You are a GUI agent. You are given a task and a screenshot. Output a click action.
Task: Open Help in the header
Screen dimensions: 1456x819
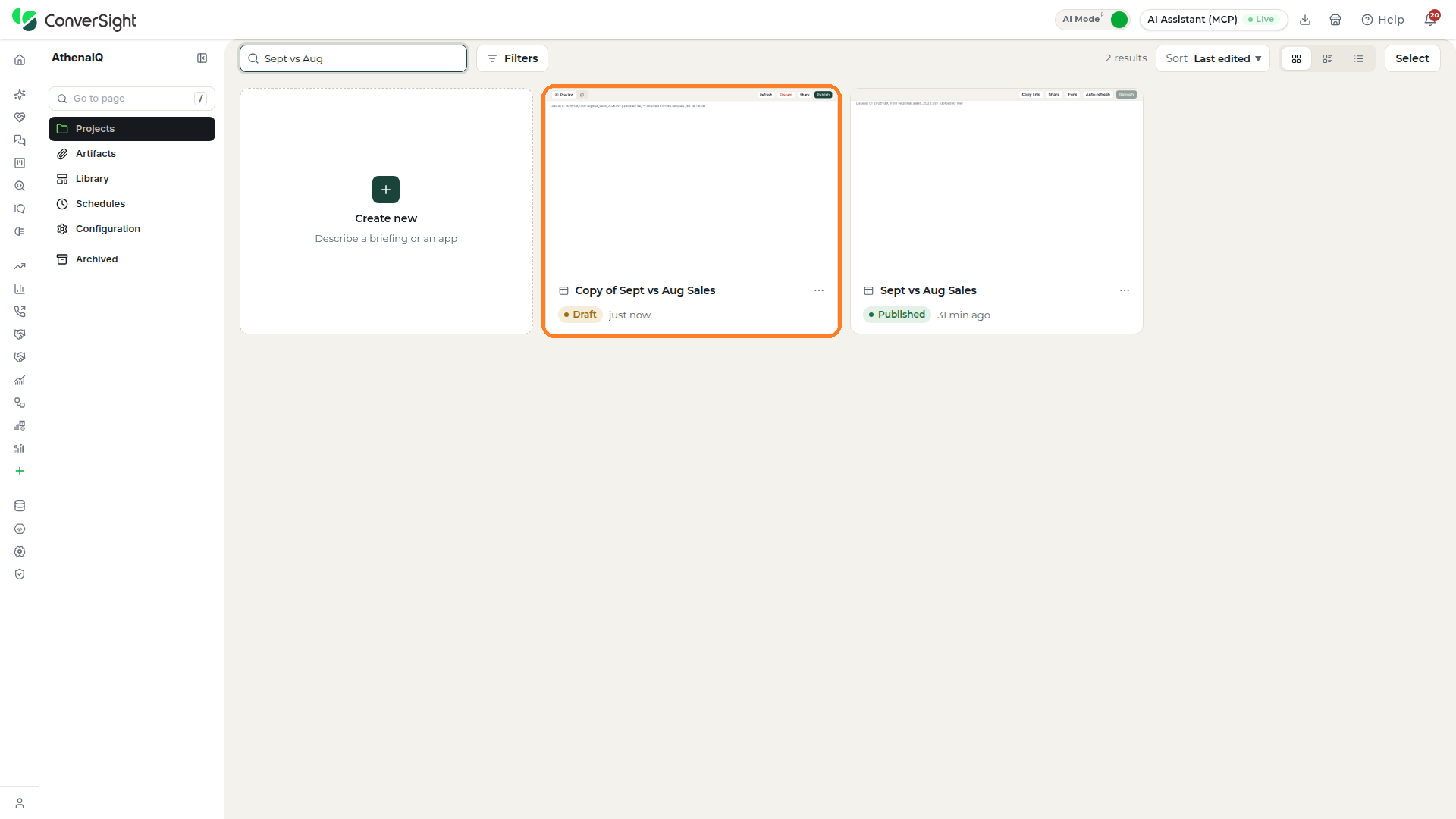pyautogui.click(x=1382, y=20)
